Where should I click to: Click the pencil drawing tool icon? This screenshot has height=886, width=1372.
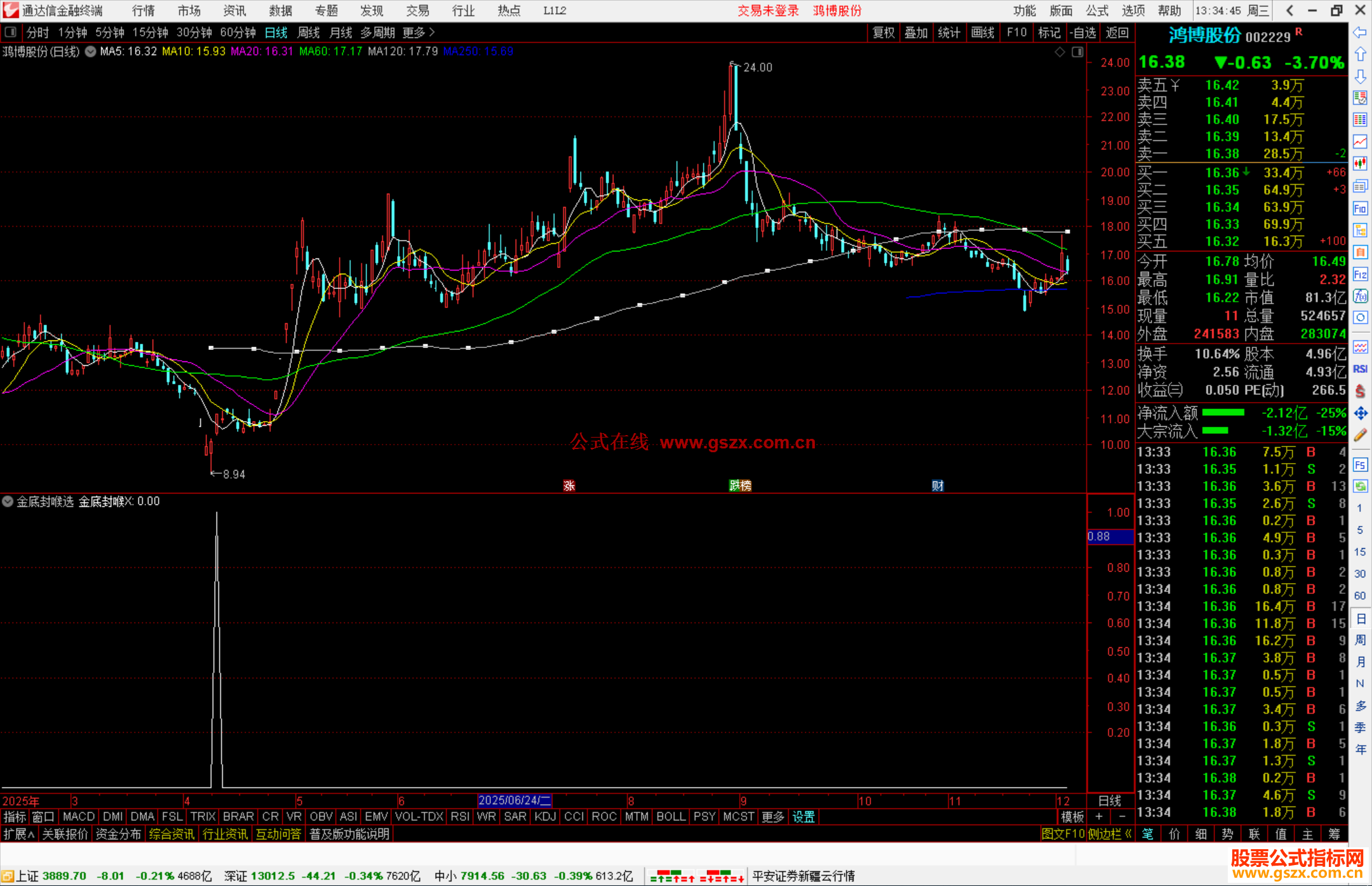click(1360, 435)
